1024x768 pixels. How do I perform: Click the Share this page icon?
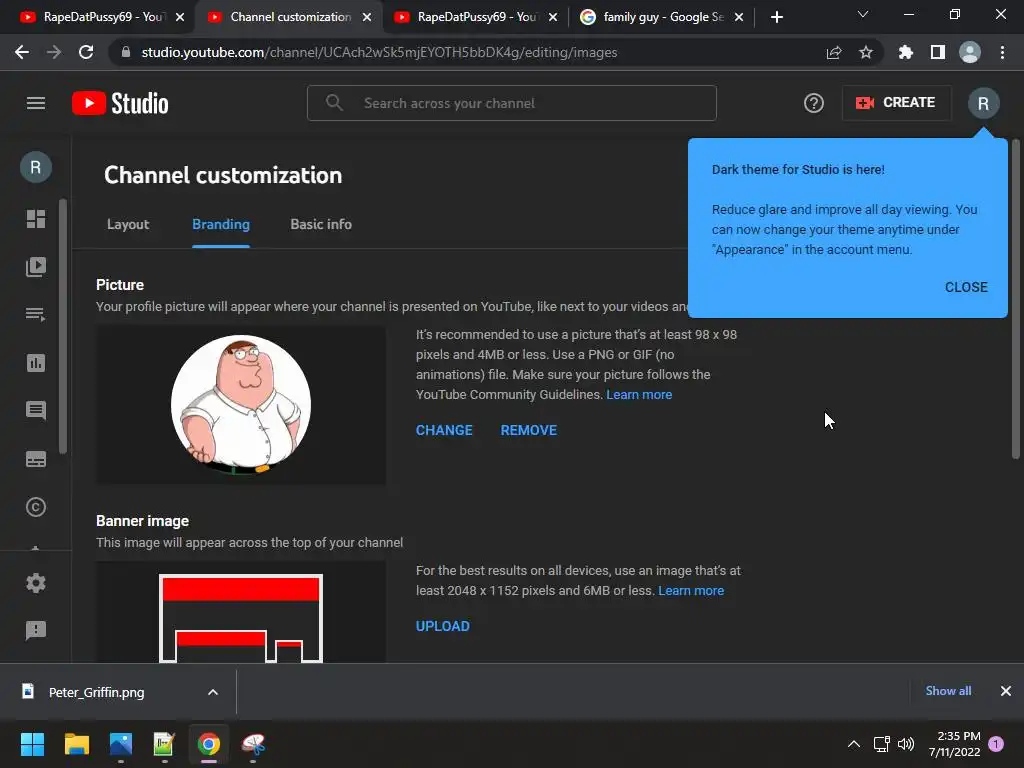point(834,52)
